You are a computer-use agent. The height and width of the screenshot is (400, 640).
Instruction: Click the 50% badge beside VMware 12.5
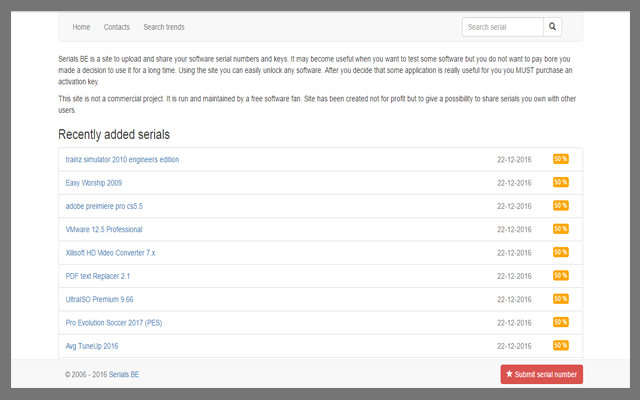point(561,229)
